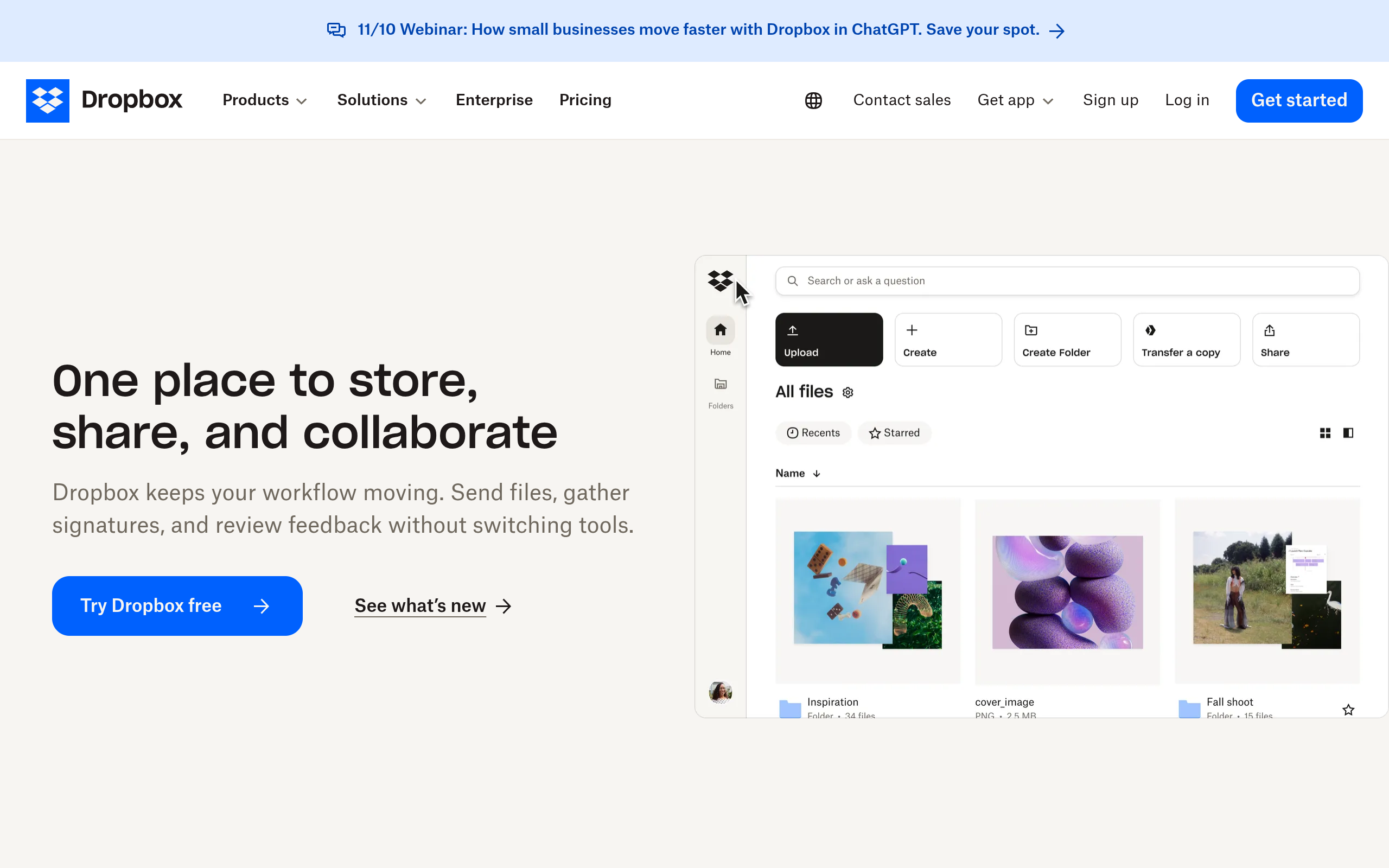Open the language selector globe icon
1389x868 pixels.
coord(813,100)
